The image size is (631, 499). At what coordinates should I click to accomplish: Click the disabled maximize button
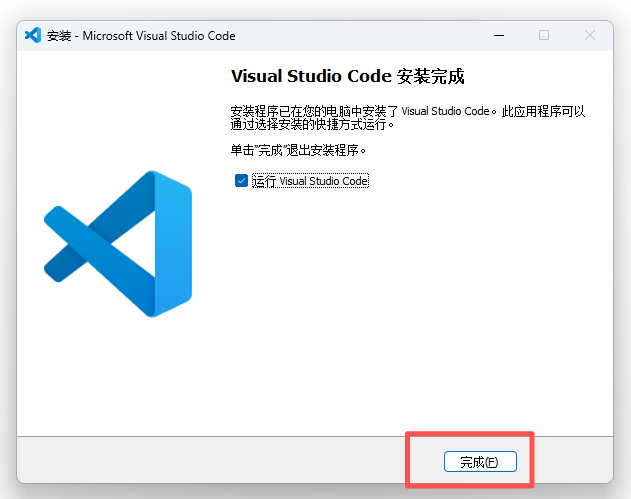point(544,35)
